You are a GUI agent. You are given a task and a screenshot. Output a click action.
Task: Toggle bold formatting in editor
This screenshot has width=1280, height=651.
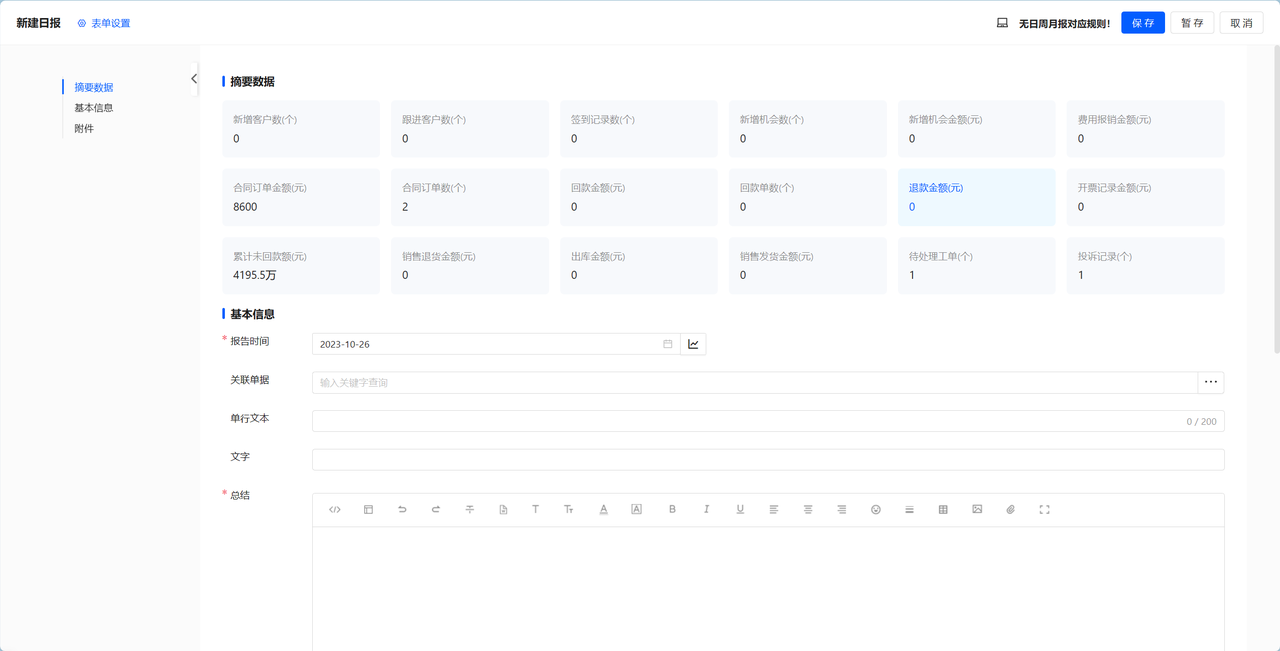point(672,510)
